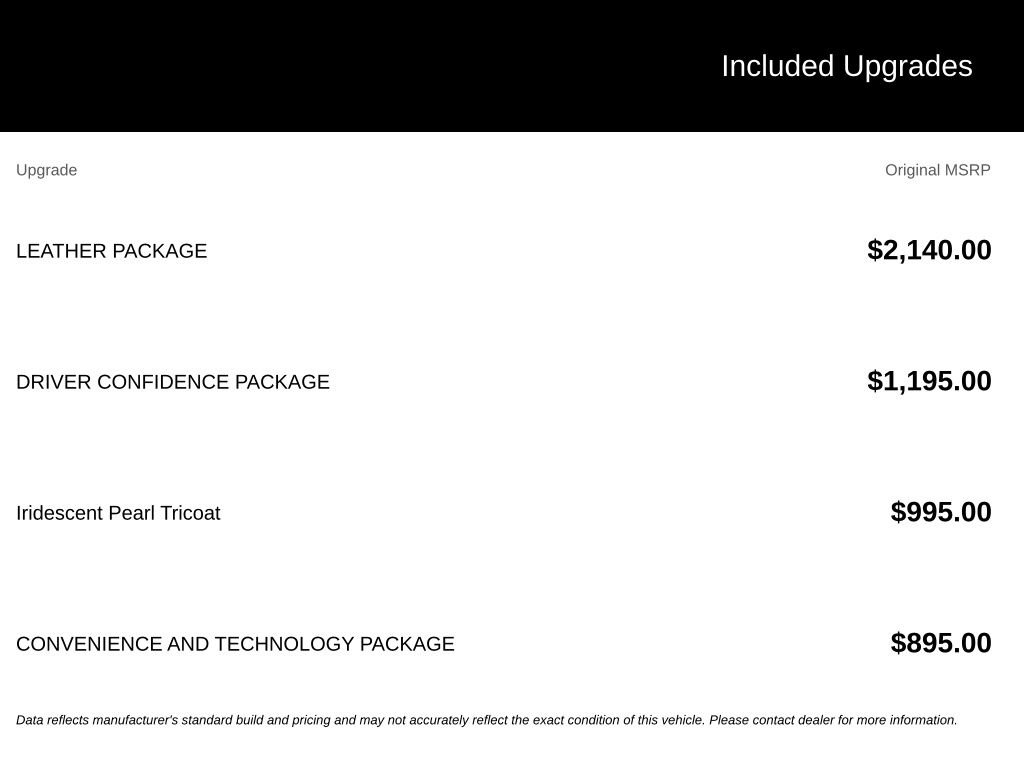Viewport: 1024px width, 768px height.
Task: Click the word Upgrades in the header
Action: pyautogui.click(x=908, y=67)
